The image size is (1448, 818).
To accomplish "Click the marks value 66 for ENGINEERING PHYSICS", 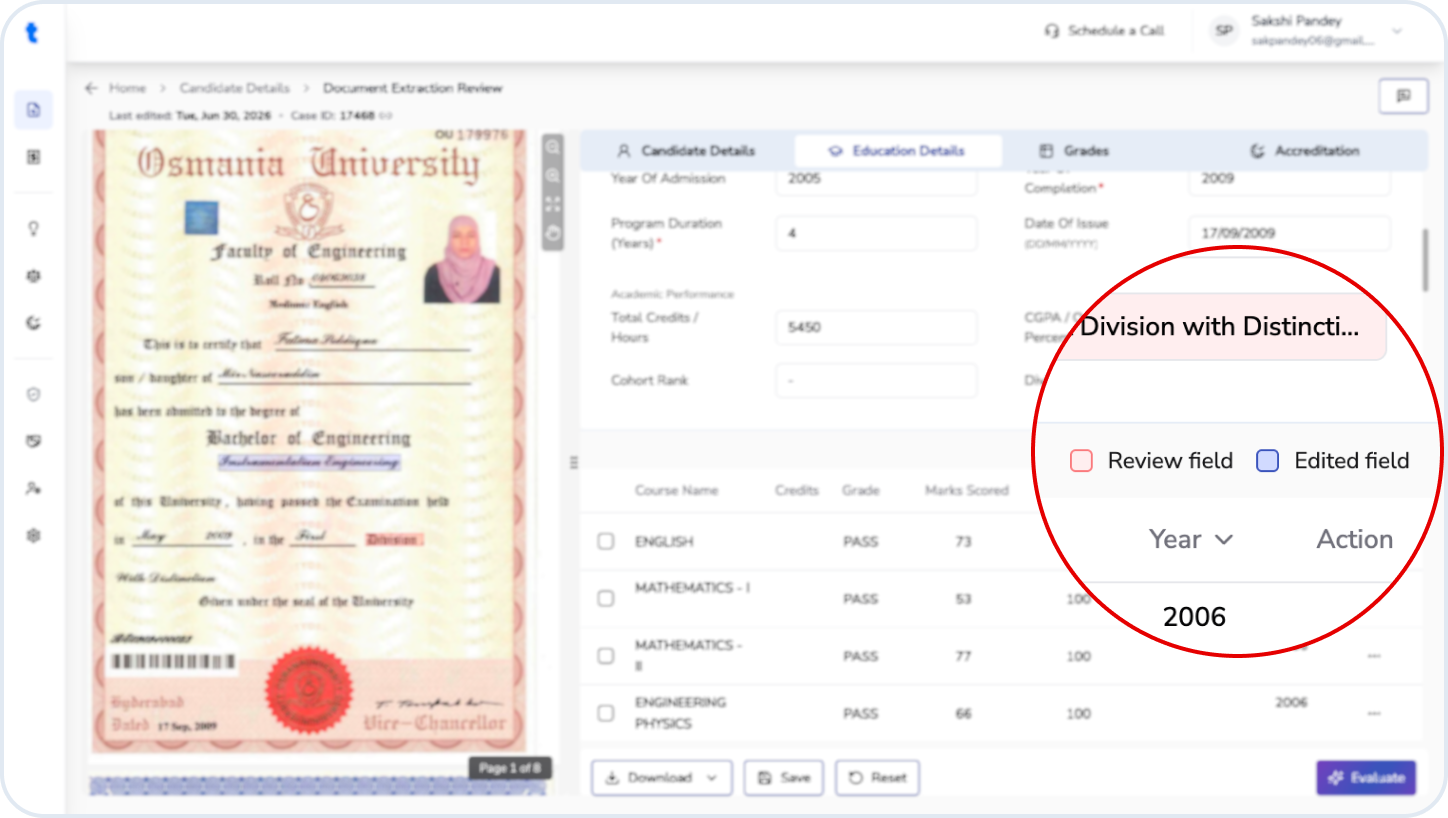I will [964, 713].
